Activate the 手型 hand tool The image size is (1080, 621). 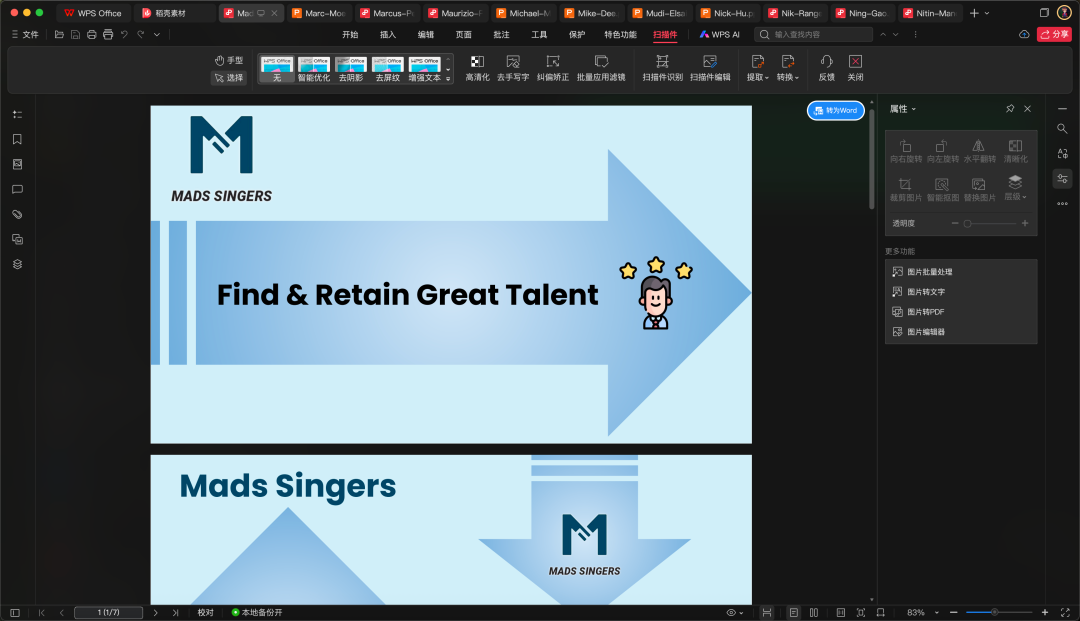[229, 61]
